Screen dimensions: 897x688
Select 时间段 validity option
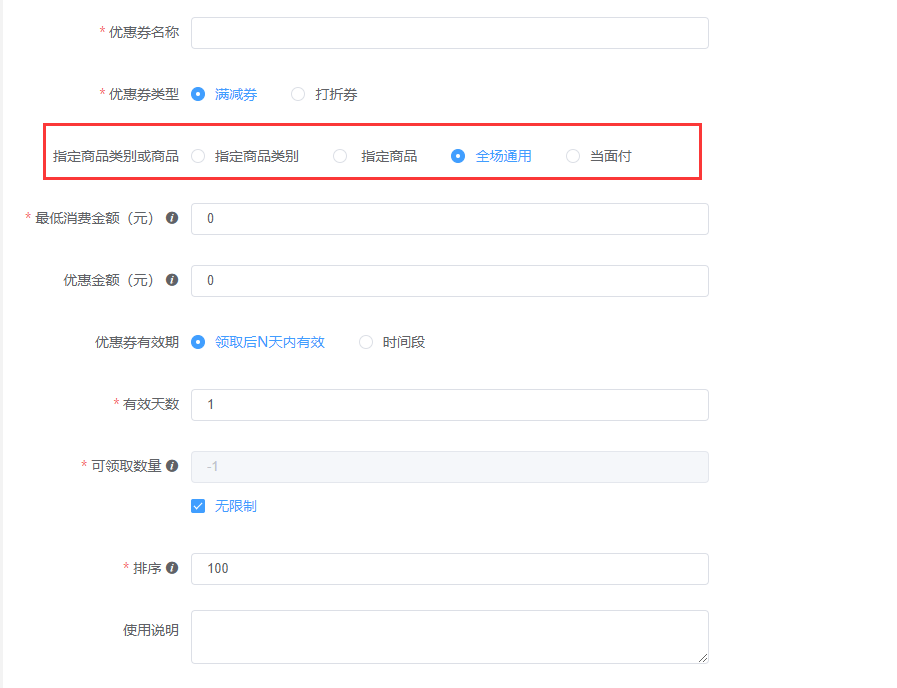[x=366, y=342]
